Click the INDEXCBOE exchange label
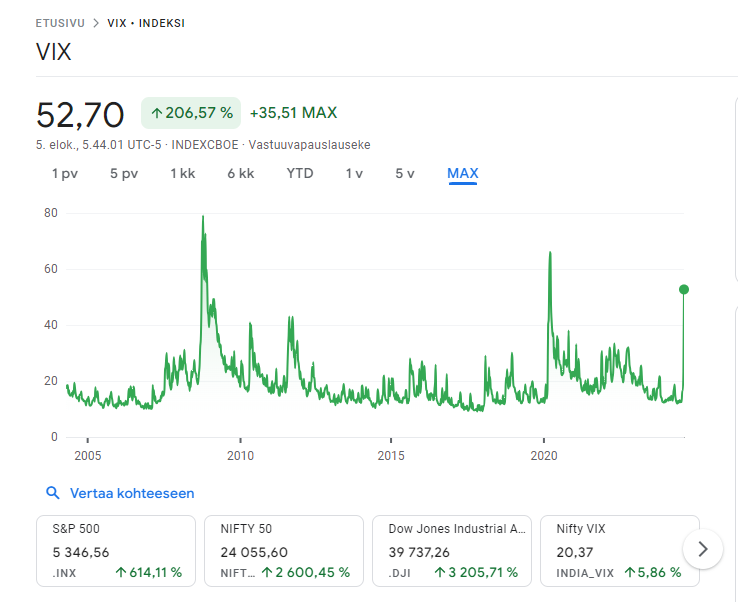 click(x=205, y=144)
